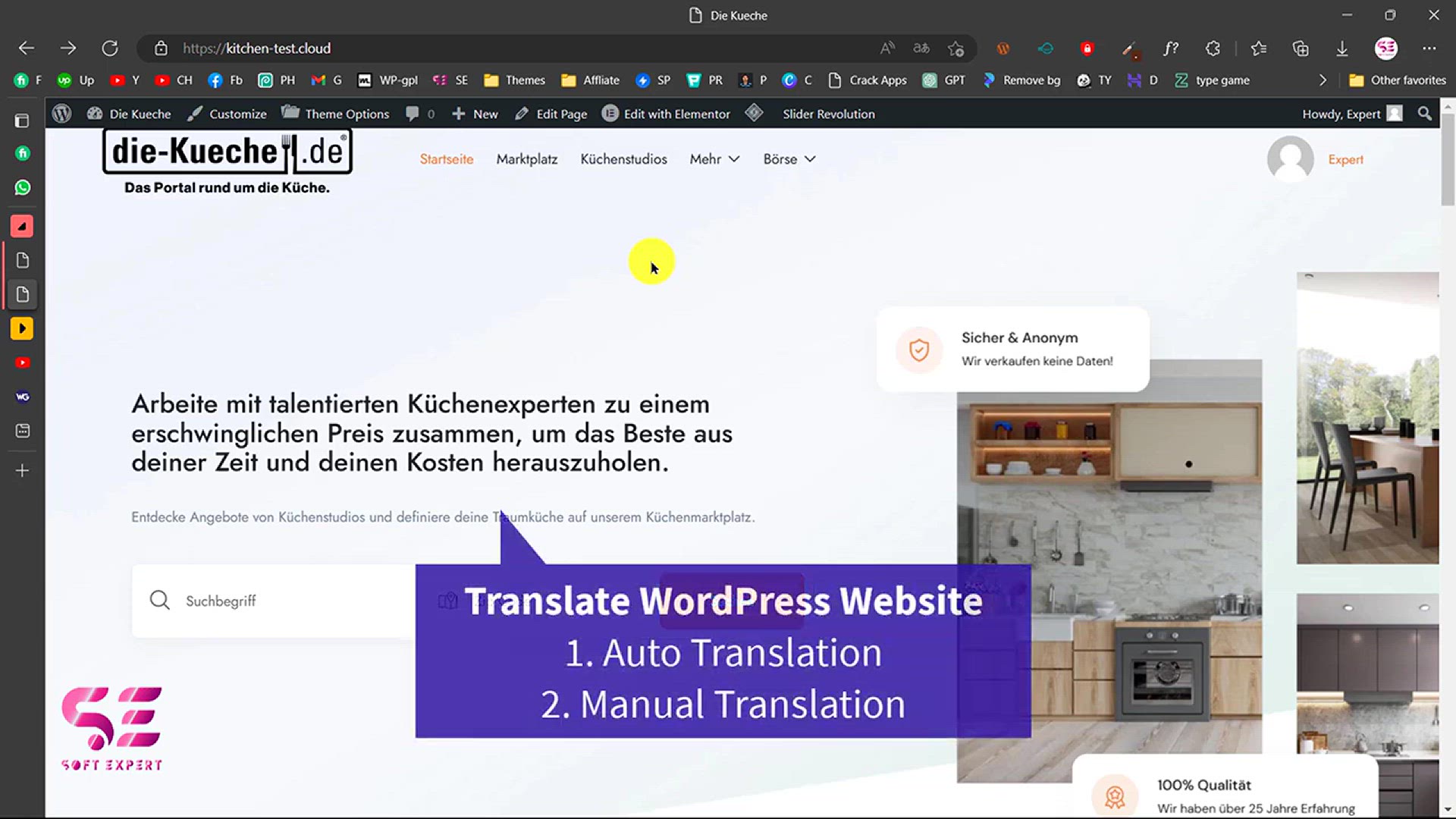
Task: Open the tab actions icon at the sidebar top
Action: 23,121
